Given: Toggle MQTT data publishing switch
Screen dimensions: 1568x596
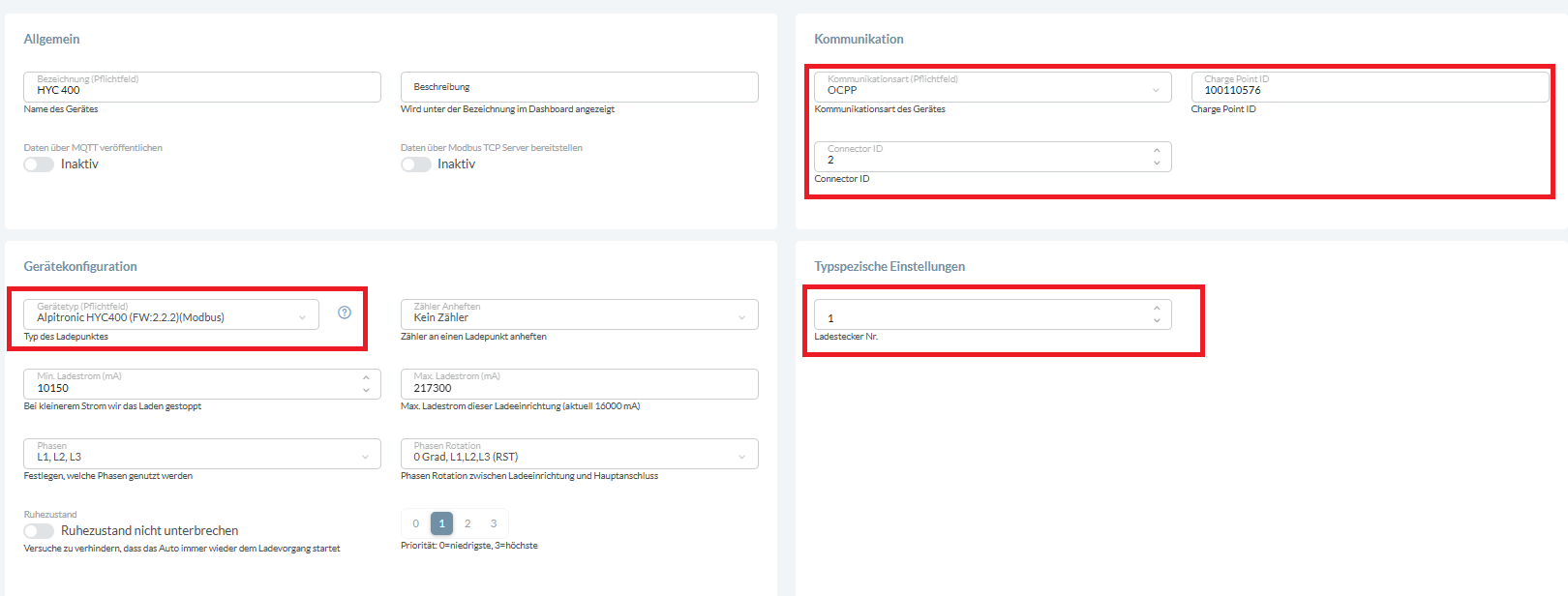Looking at the screenshot, I should (x=39, y=164).
